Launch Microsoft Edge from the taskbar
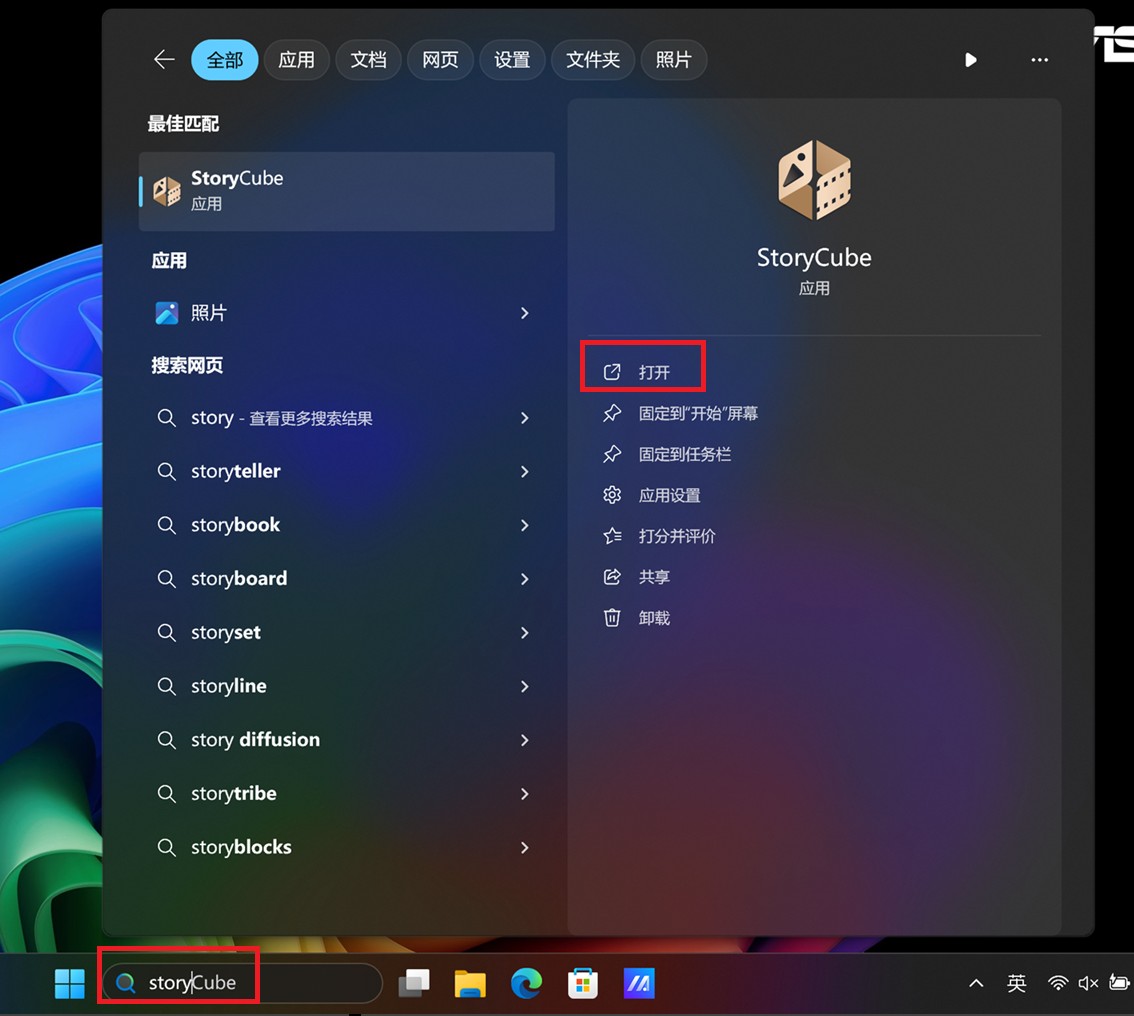This screenshot has width=1134, height=1016. pos(526,983)
